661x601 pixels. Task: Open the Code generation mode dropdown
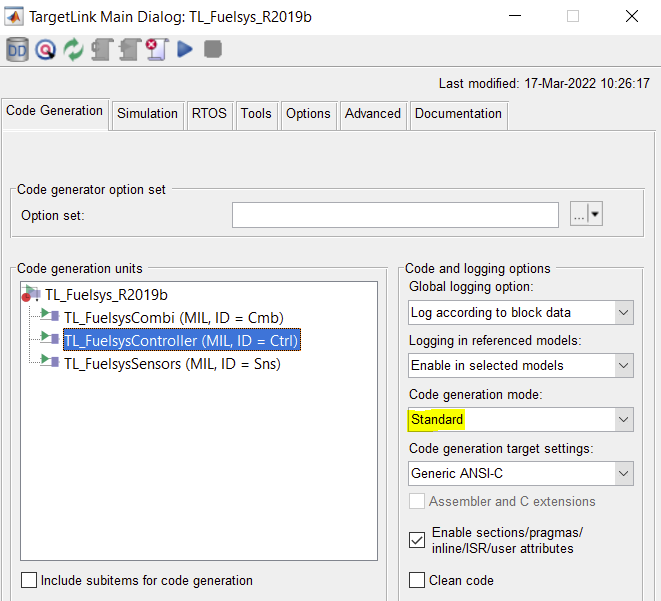point(521,419)
